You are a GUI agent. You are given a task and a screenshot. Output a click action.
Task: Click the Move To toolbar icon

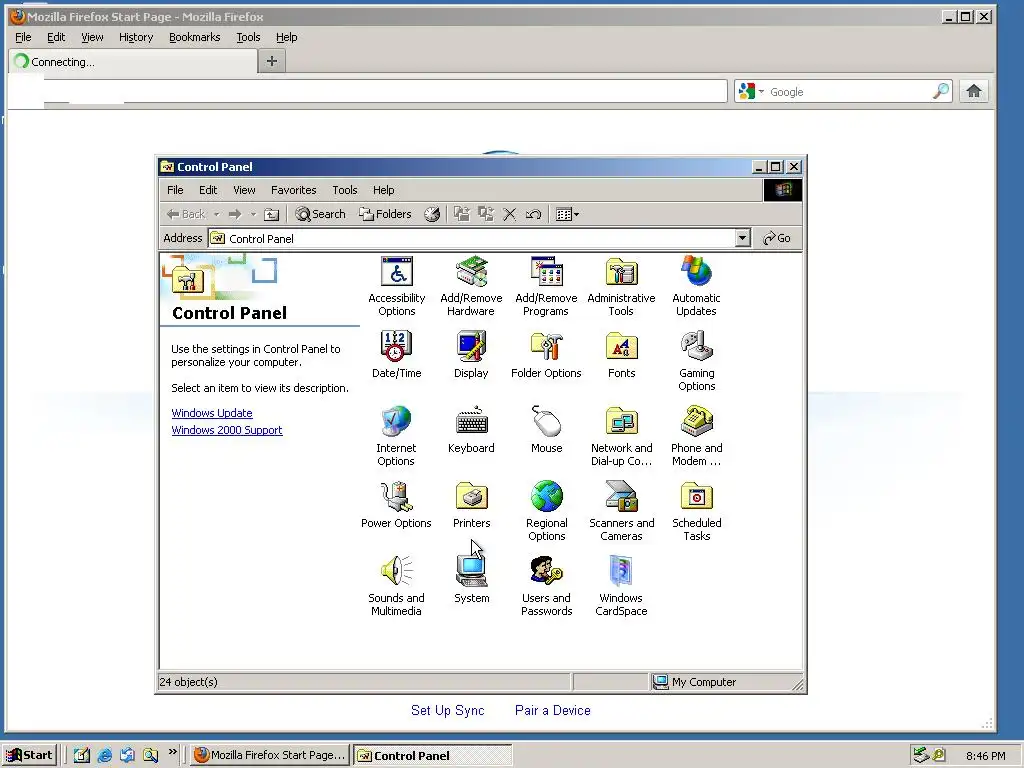point(462,214)
